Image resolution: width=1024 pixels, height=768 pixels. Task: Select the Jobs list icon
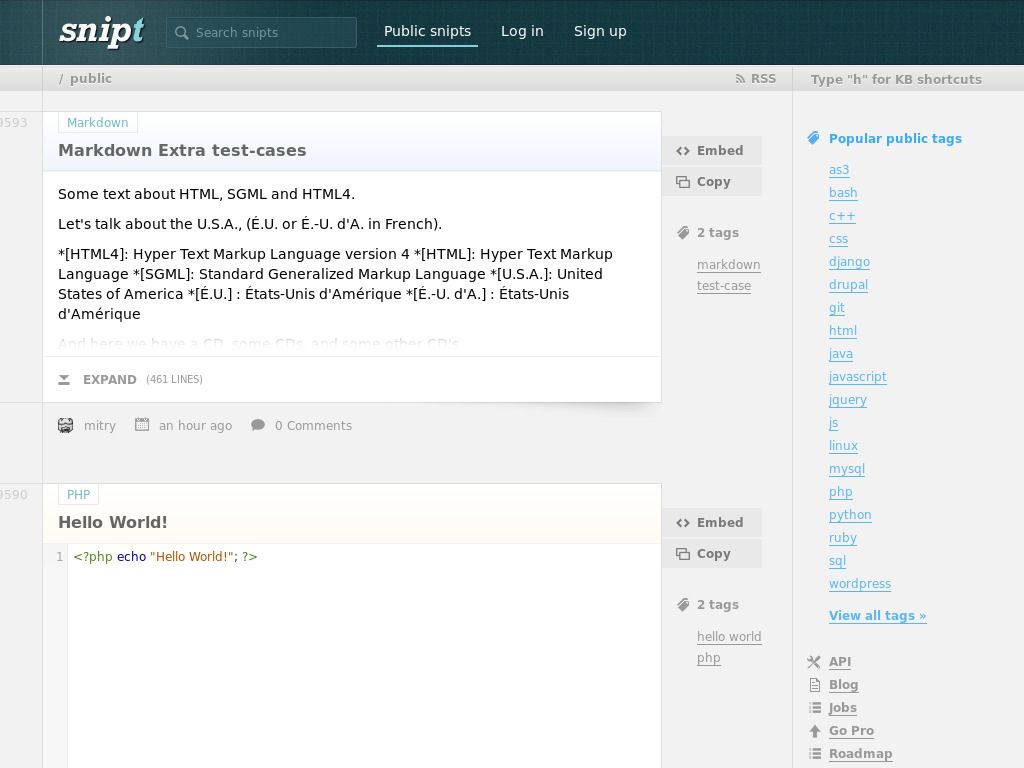815,707
